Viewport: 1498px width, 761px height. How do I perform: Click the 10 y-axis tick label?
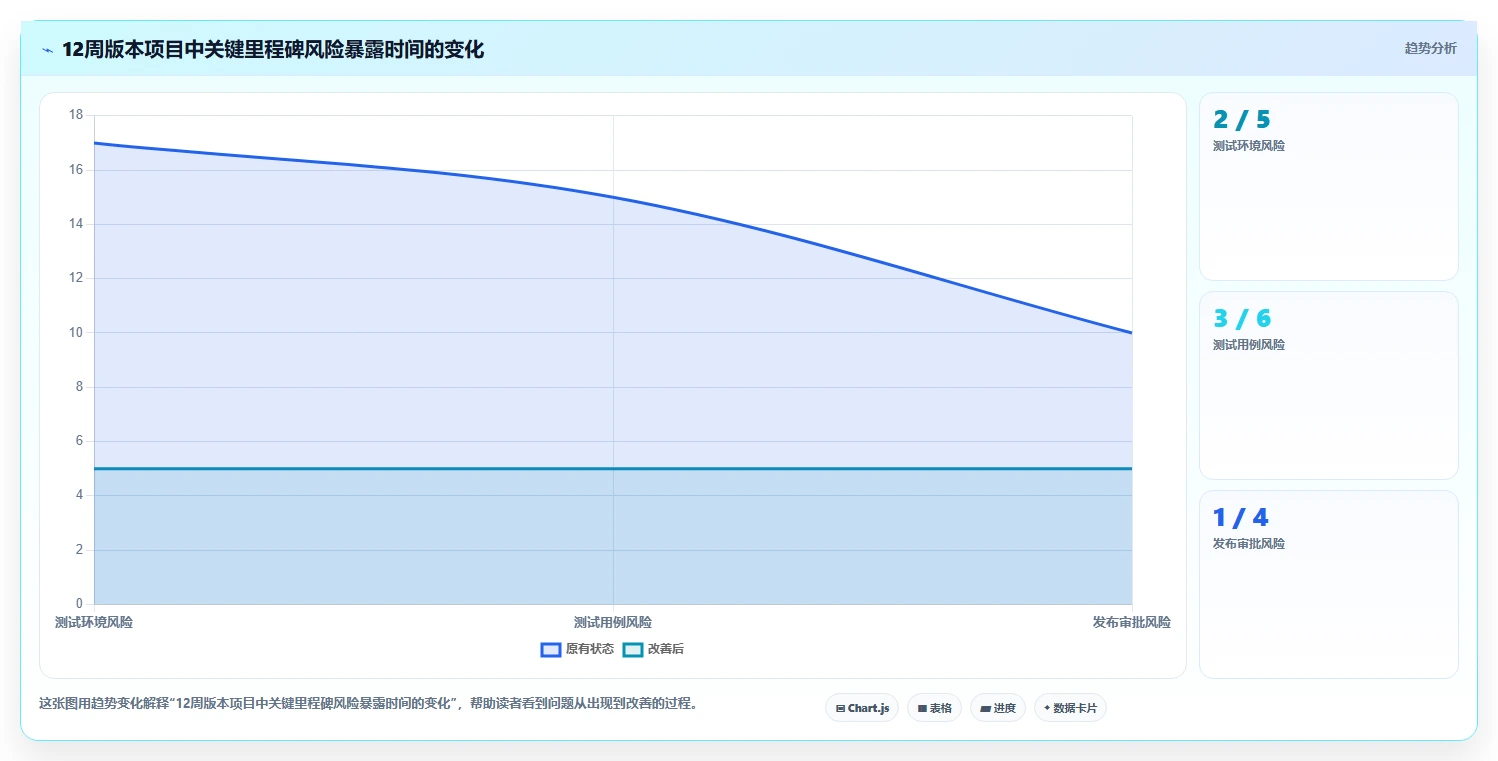point(76,332)
